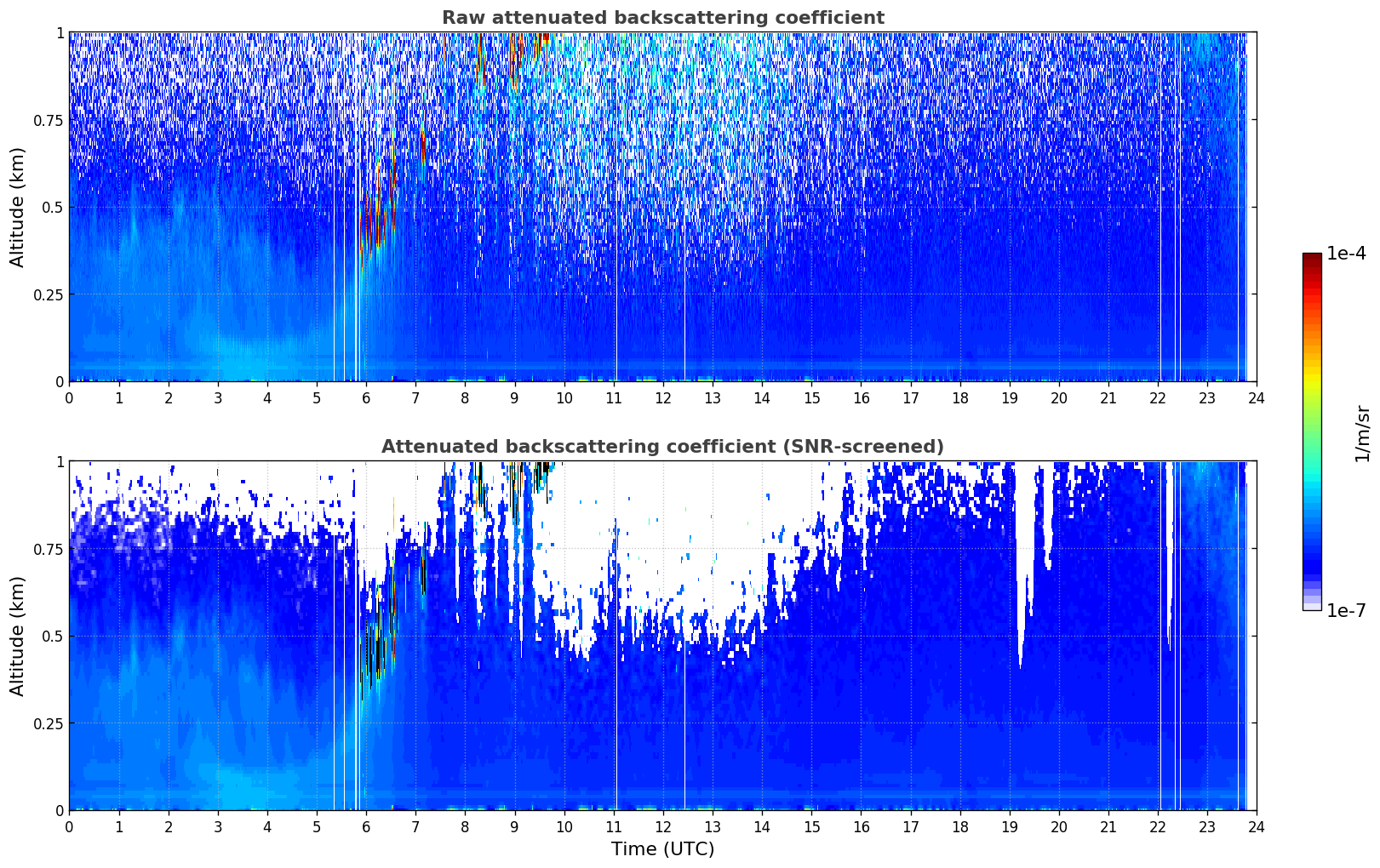Click the colorbar unit label '1/m/sr'

click(1362, 433)
